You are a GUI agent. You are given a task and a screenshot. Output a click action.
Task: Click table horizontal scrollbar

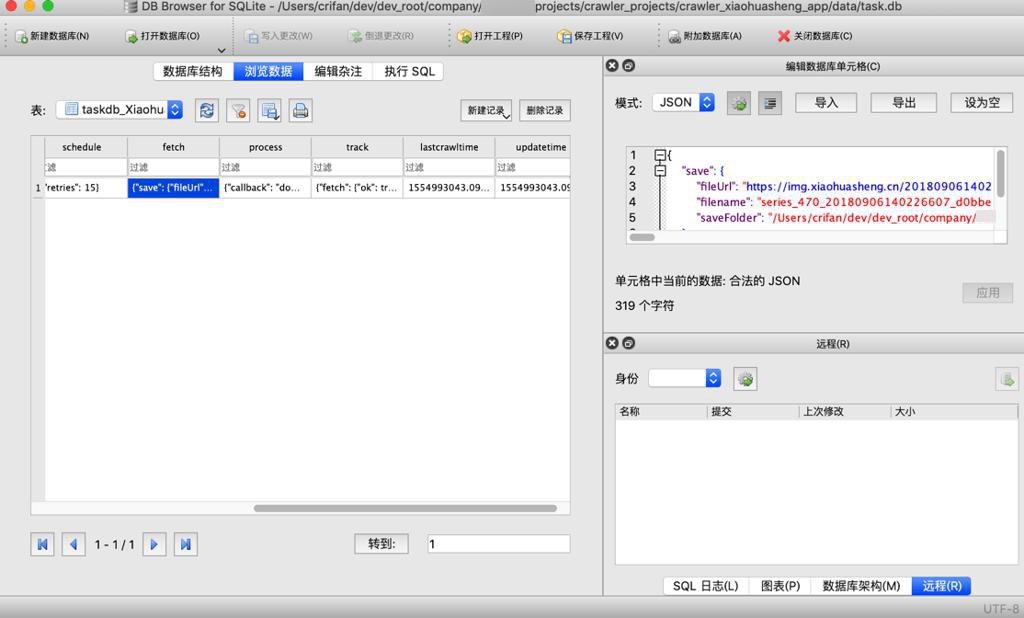(x=405, y=508)
